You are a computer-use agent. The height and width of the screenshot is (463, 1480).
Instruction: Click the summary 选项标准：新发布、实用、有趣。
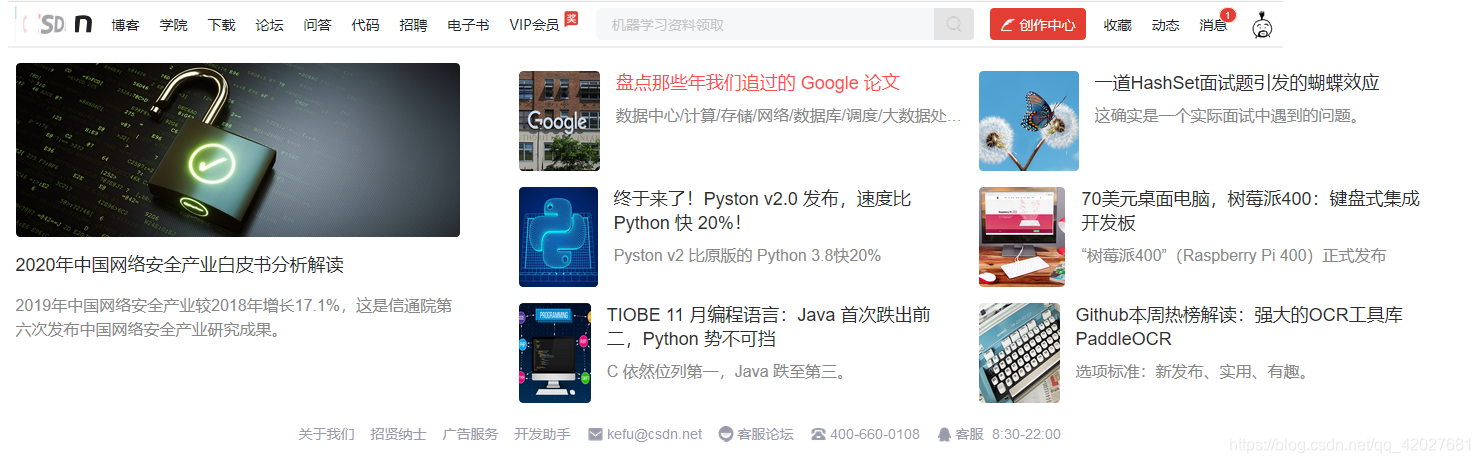(1192, 372)
